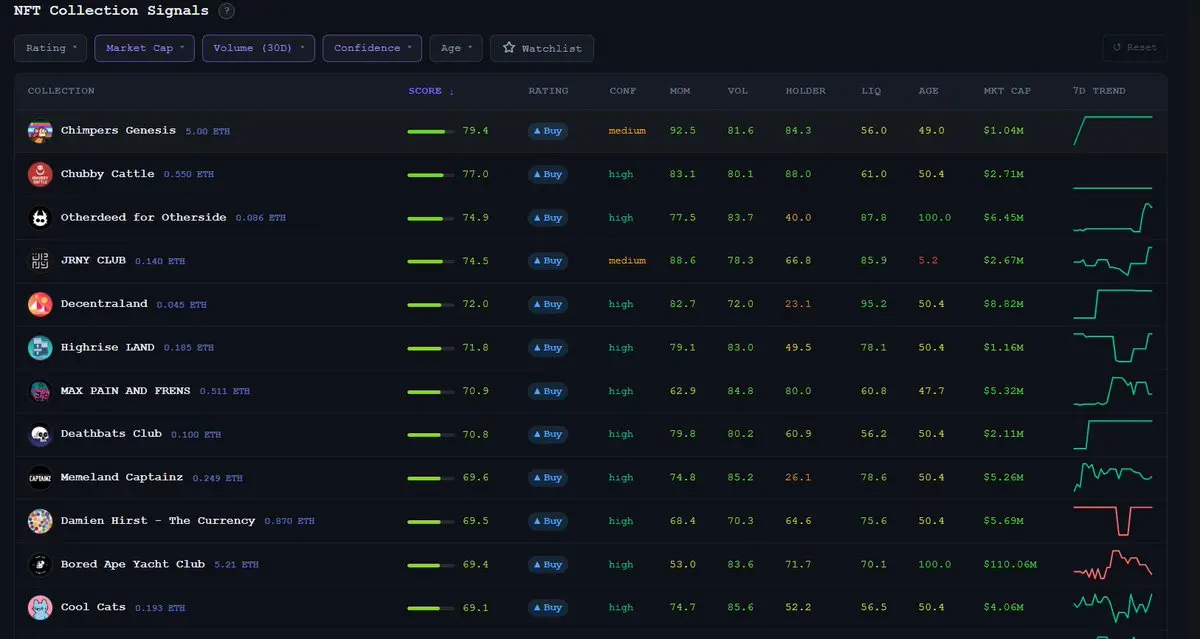Open the Age filter dropdown
The image size is (1200, 639).
[457, 48]
